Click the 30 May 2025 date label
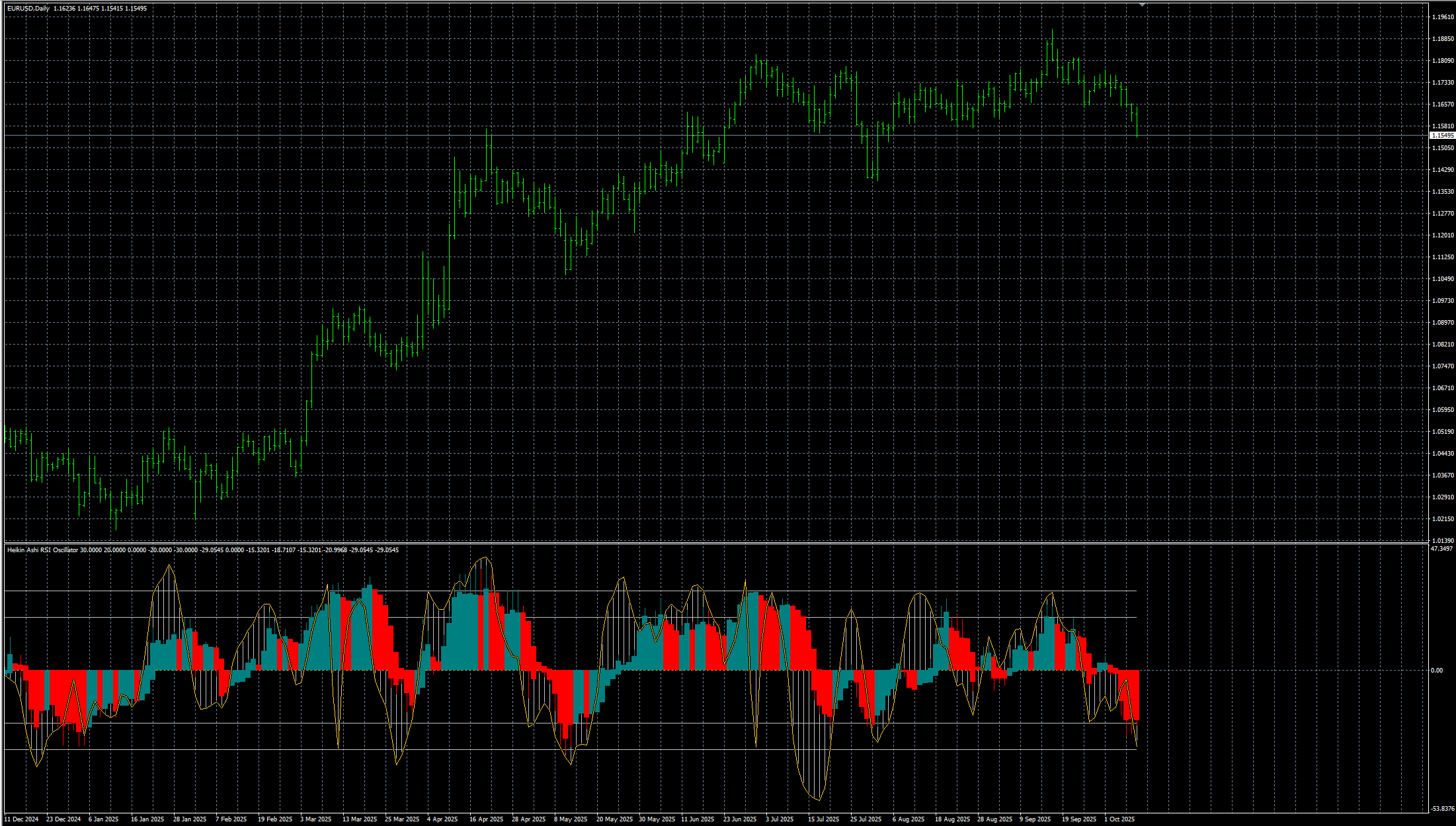The width and height of the screenshot is (1456, 826). click(x=657, y=819)
